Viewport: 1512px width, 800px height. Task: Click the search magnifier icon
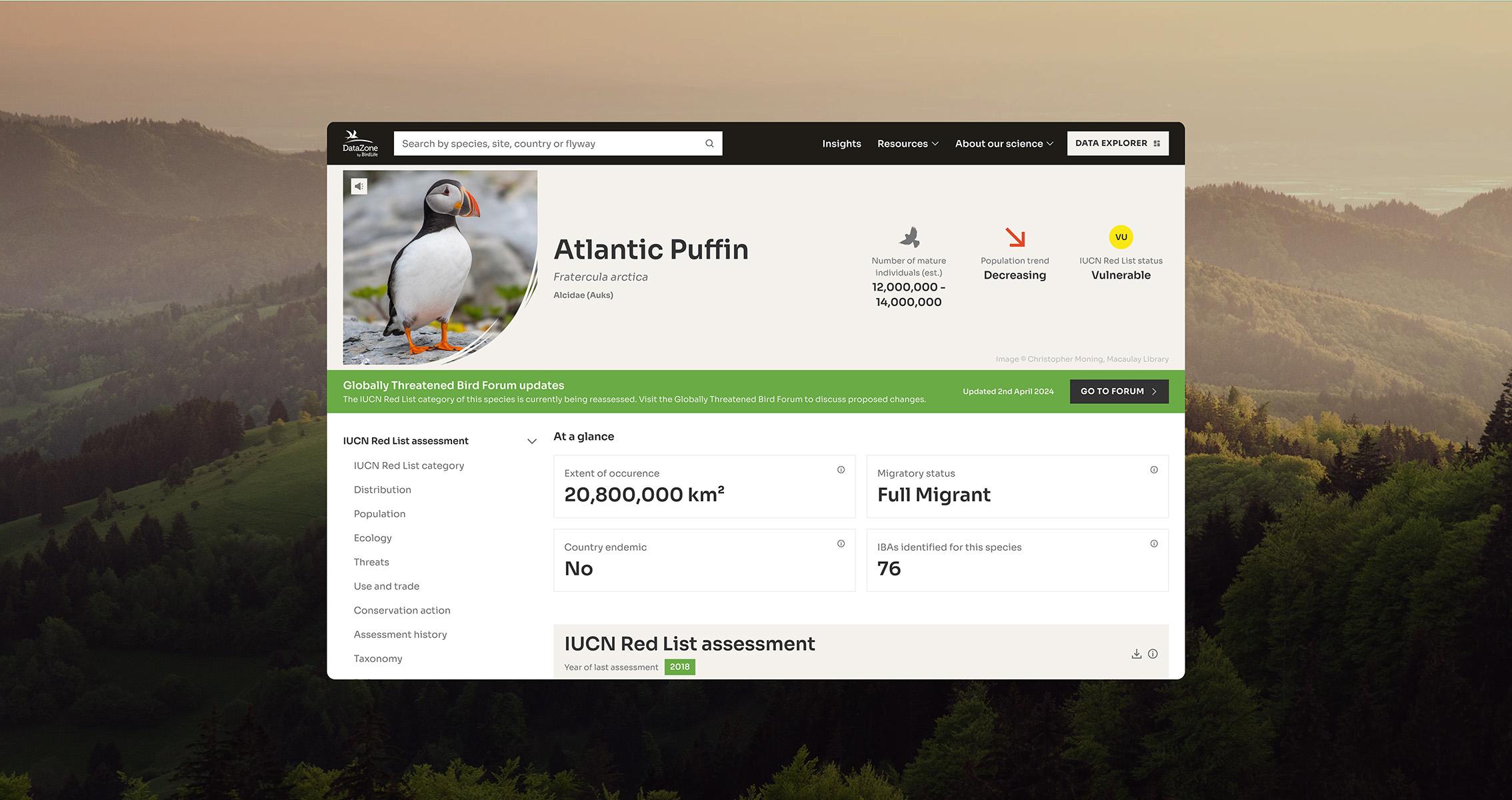coord(709,143)
